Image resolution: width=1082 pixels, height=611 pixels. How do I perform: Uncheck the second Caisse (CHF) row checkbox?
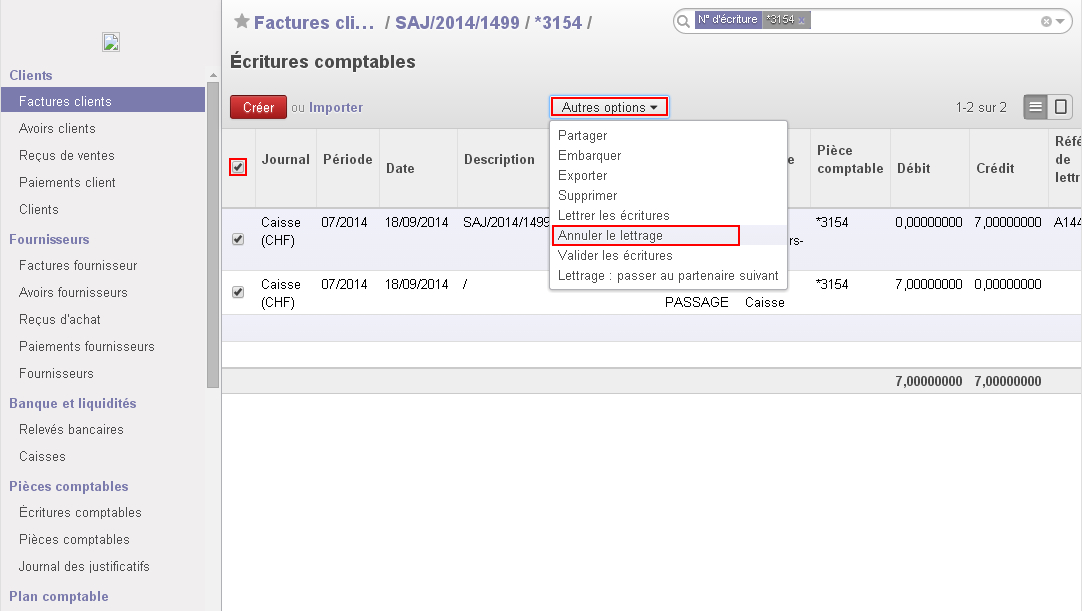(238, 292)
